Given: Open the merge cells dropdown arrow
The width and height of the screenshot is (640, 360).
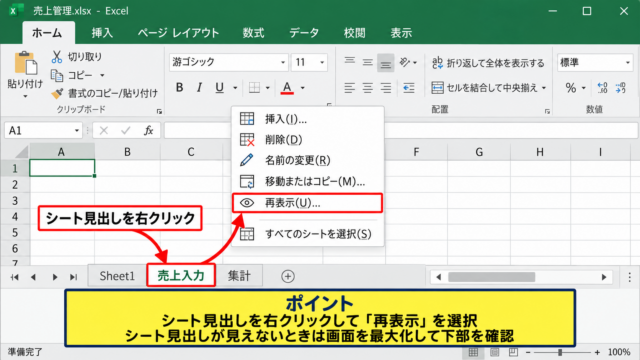Looking at the screenshot, I should coord(544,88).
